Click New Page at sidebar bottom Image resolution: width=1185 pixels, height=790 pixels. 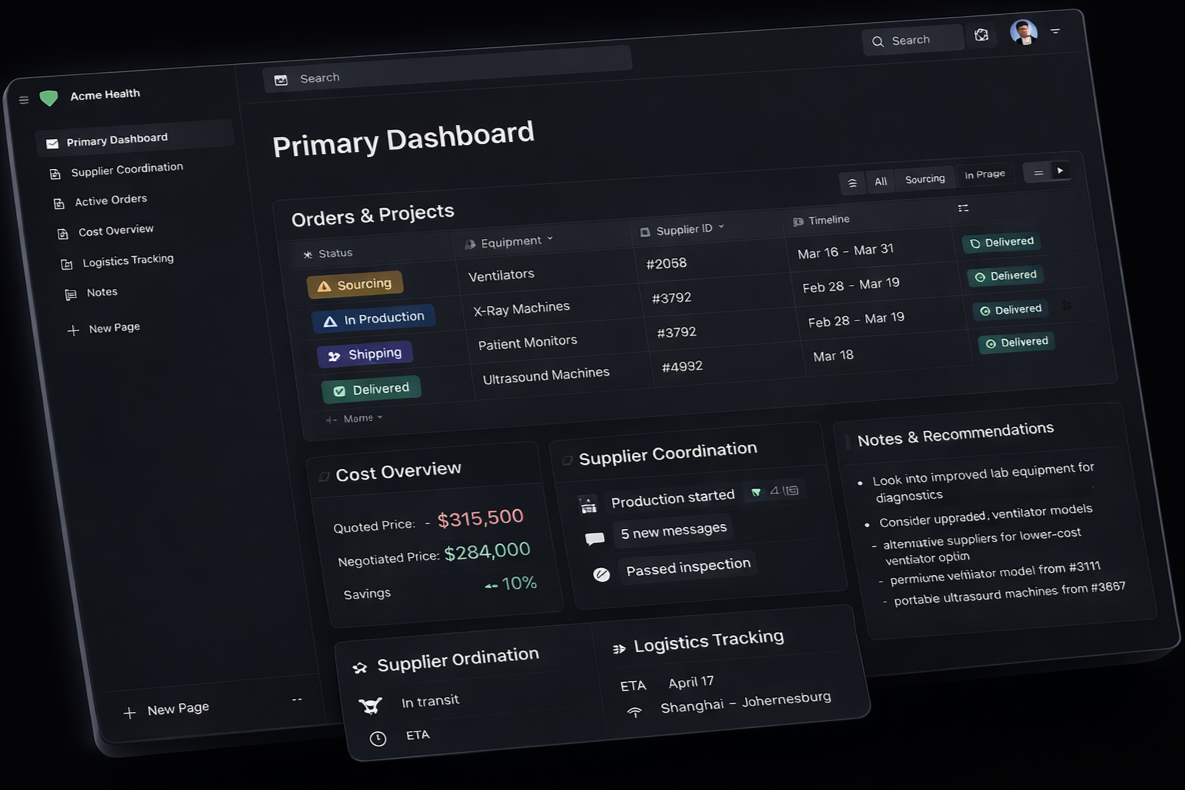[x=166, y=708]
